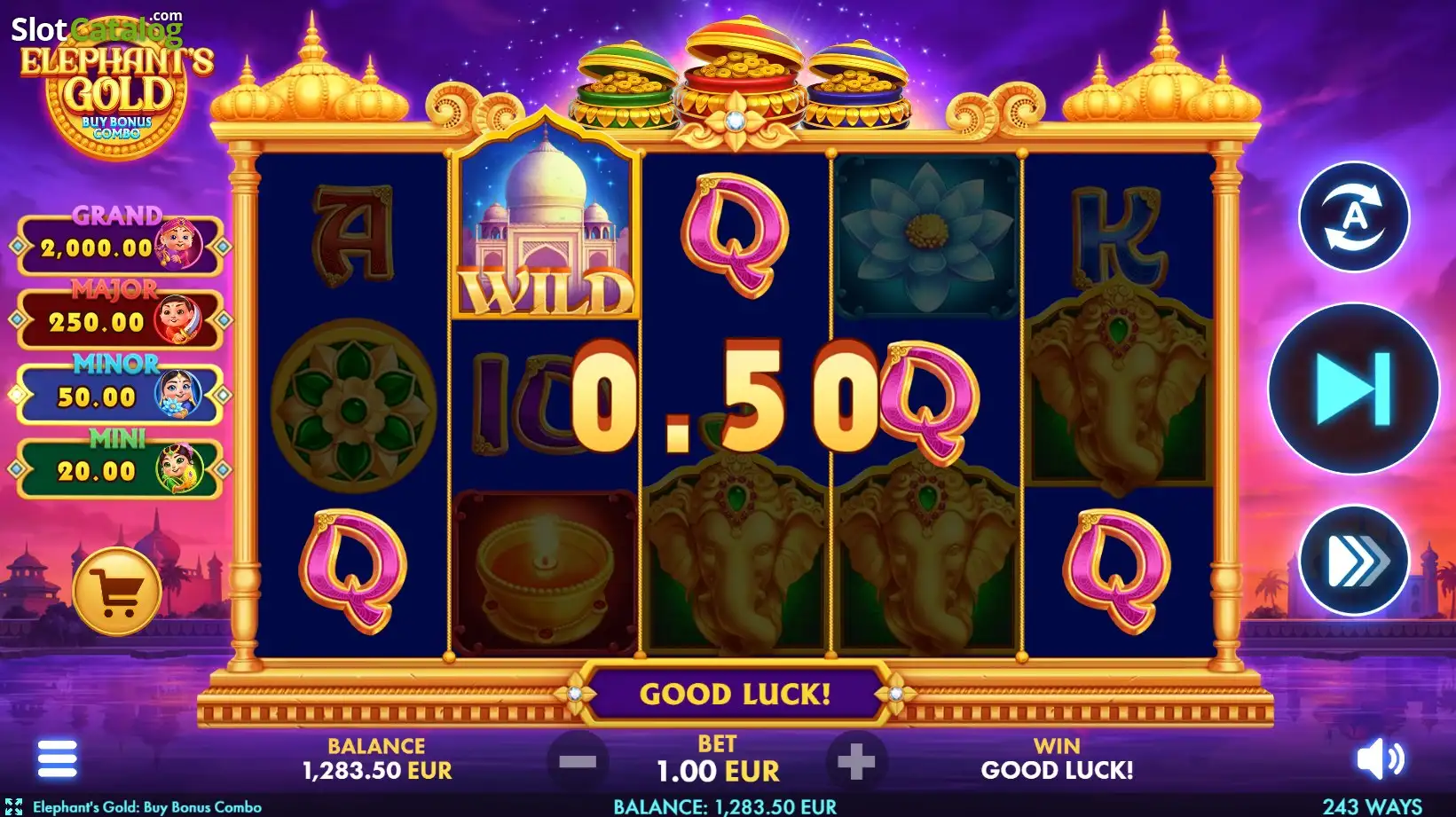The width and height of the screenshot is (1456, 817).
Task: Mute the game sound with the speaker icon
Action: [1380, 759]
